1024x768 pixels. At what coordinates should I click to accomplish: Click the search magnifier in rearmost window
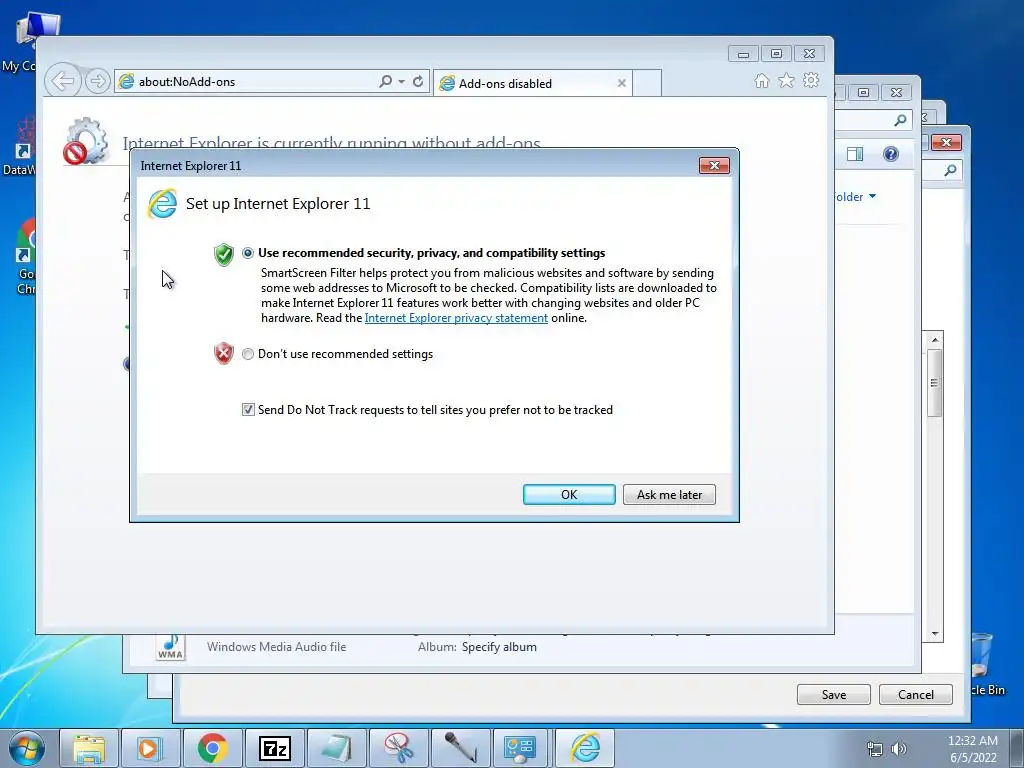(950, 170)
